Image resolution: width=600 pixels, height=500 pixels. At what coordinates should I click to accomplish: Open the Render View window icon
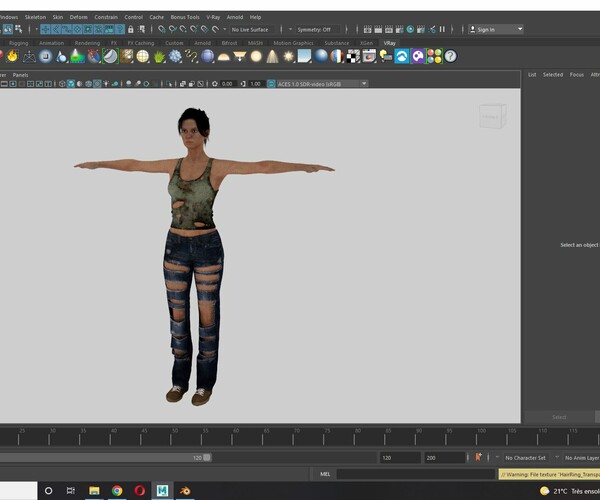pos(367,29)
